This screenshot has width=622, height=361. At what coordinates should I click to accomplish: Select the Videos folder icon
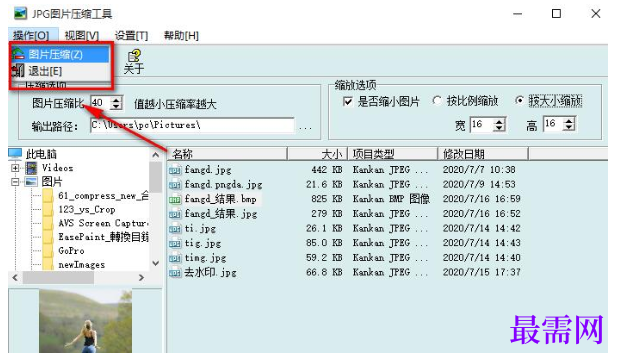click(x=31, y=168)
